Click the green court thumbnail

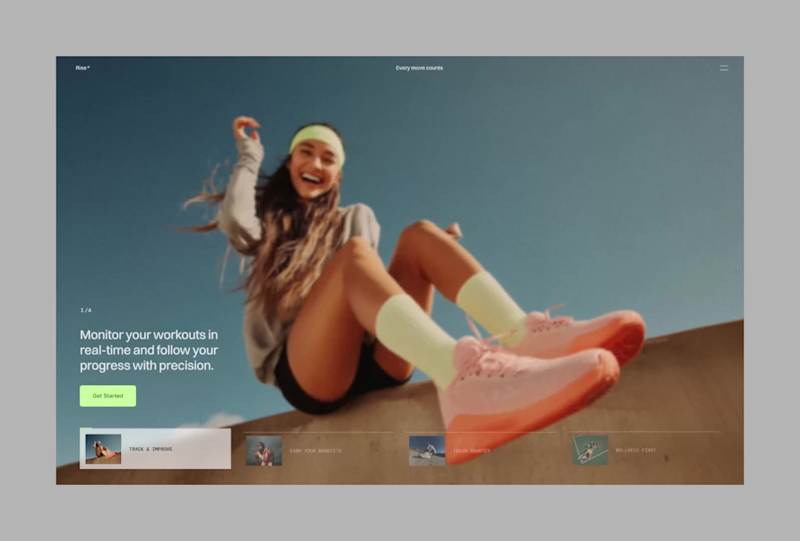[590, 450]
